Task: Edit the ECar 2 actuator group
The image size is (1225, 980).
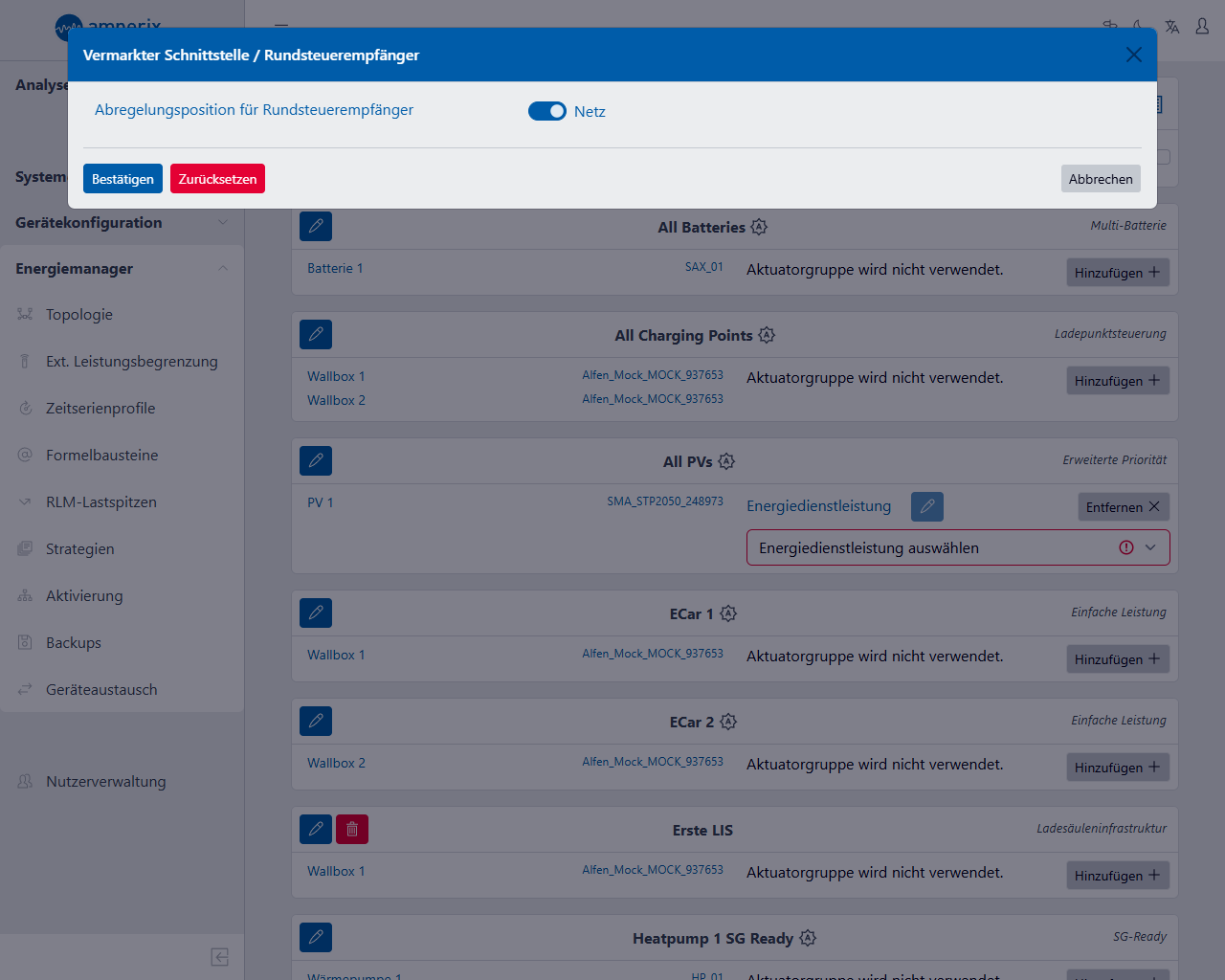Action: [x=316, y=722]
